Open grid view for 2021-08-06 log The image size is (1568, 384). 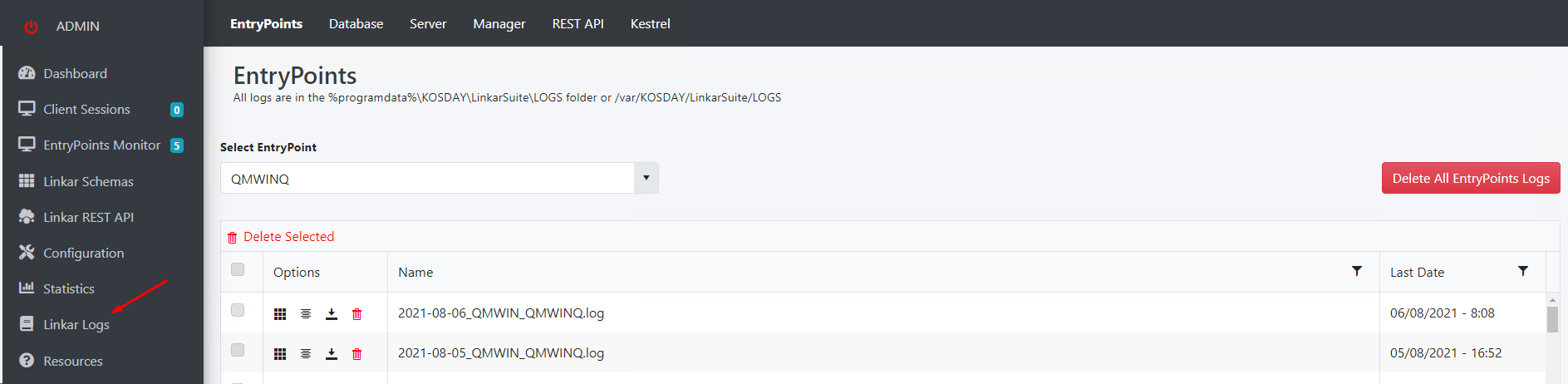[280, 314]
